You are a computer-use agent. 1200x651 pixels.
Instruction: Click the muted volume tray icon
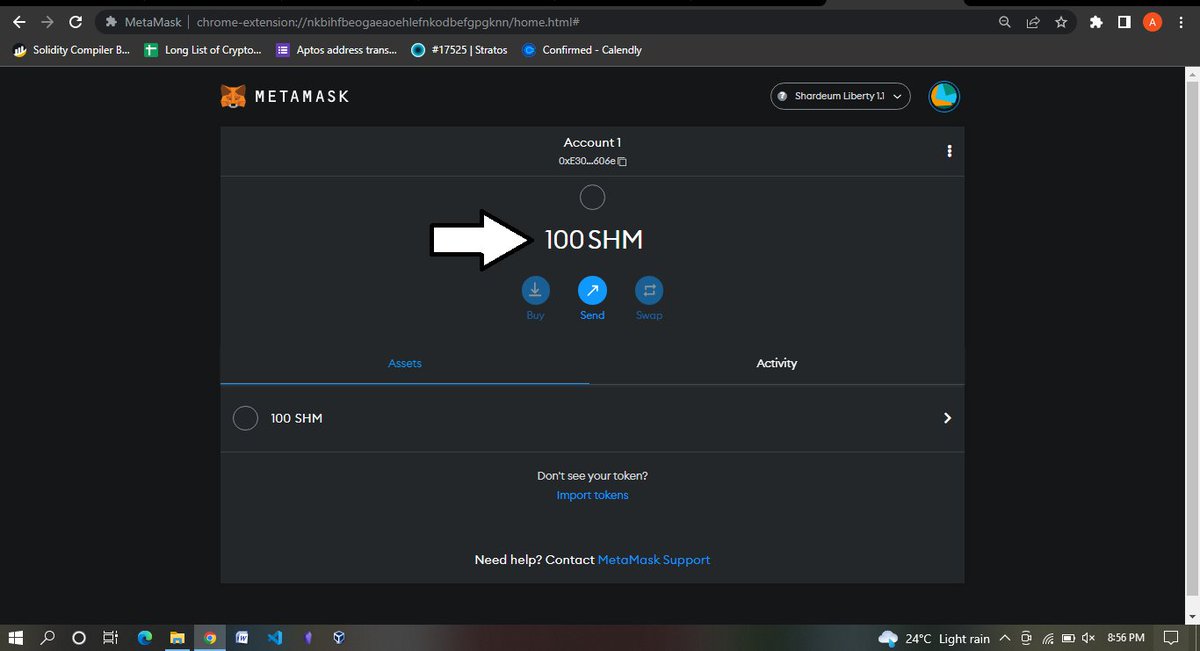1089,638
